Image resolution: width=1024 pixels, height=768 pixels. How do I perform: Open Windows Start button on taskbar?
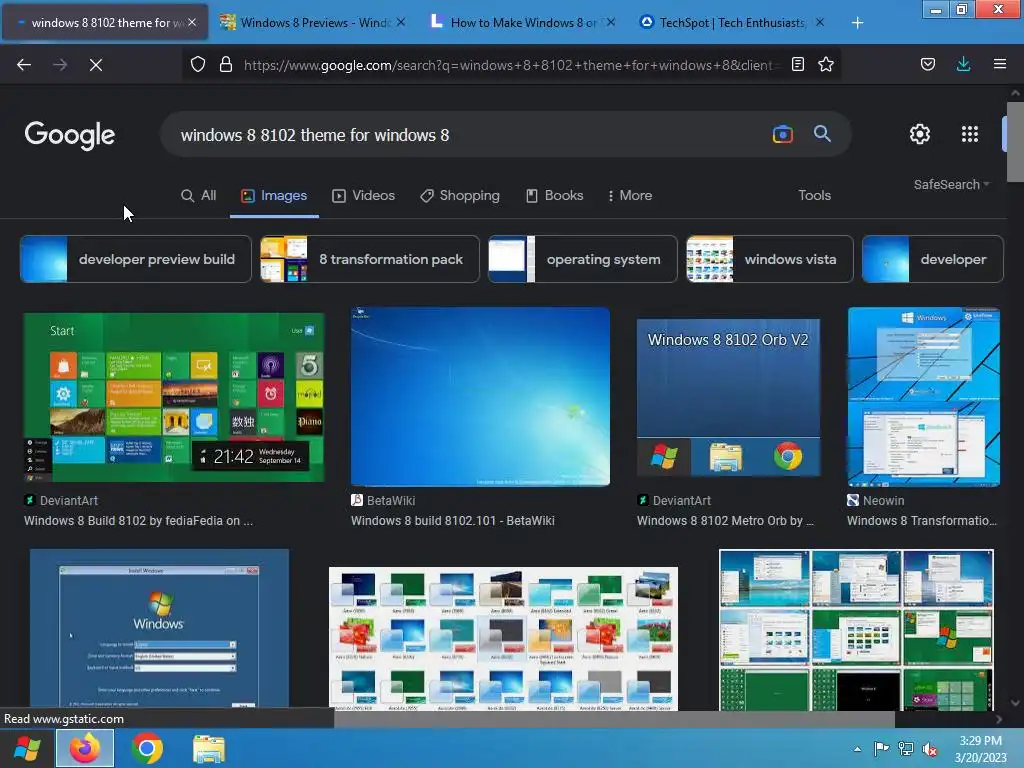27,748
